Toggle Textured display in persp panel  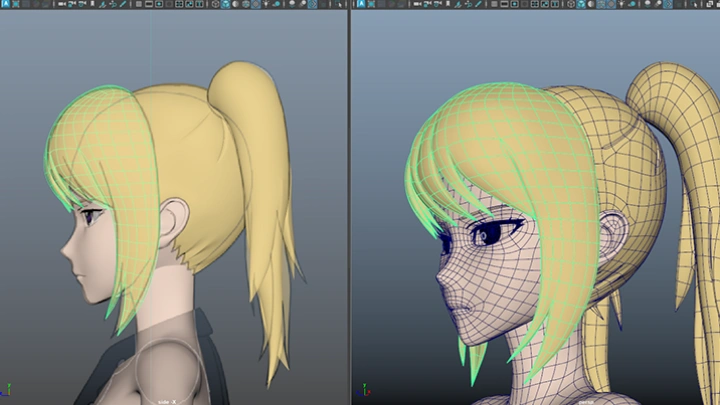tap(611, 4)
